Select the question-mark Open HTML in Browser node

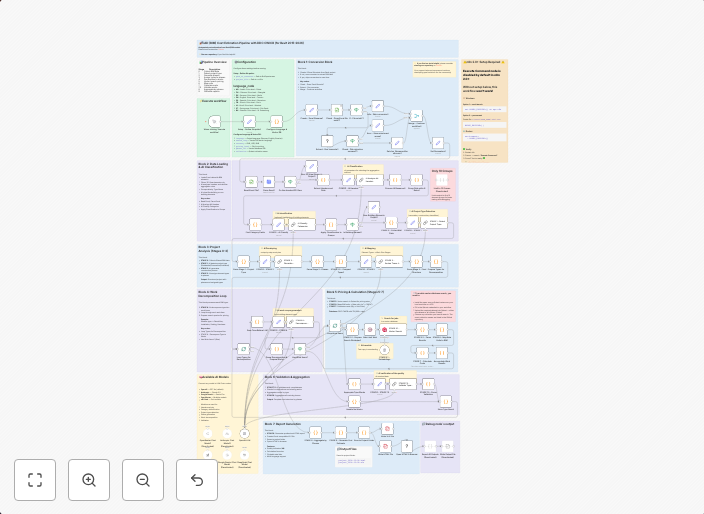point(407,447)
